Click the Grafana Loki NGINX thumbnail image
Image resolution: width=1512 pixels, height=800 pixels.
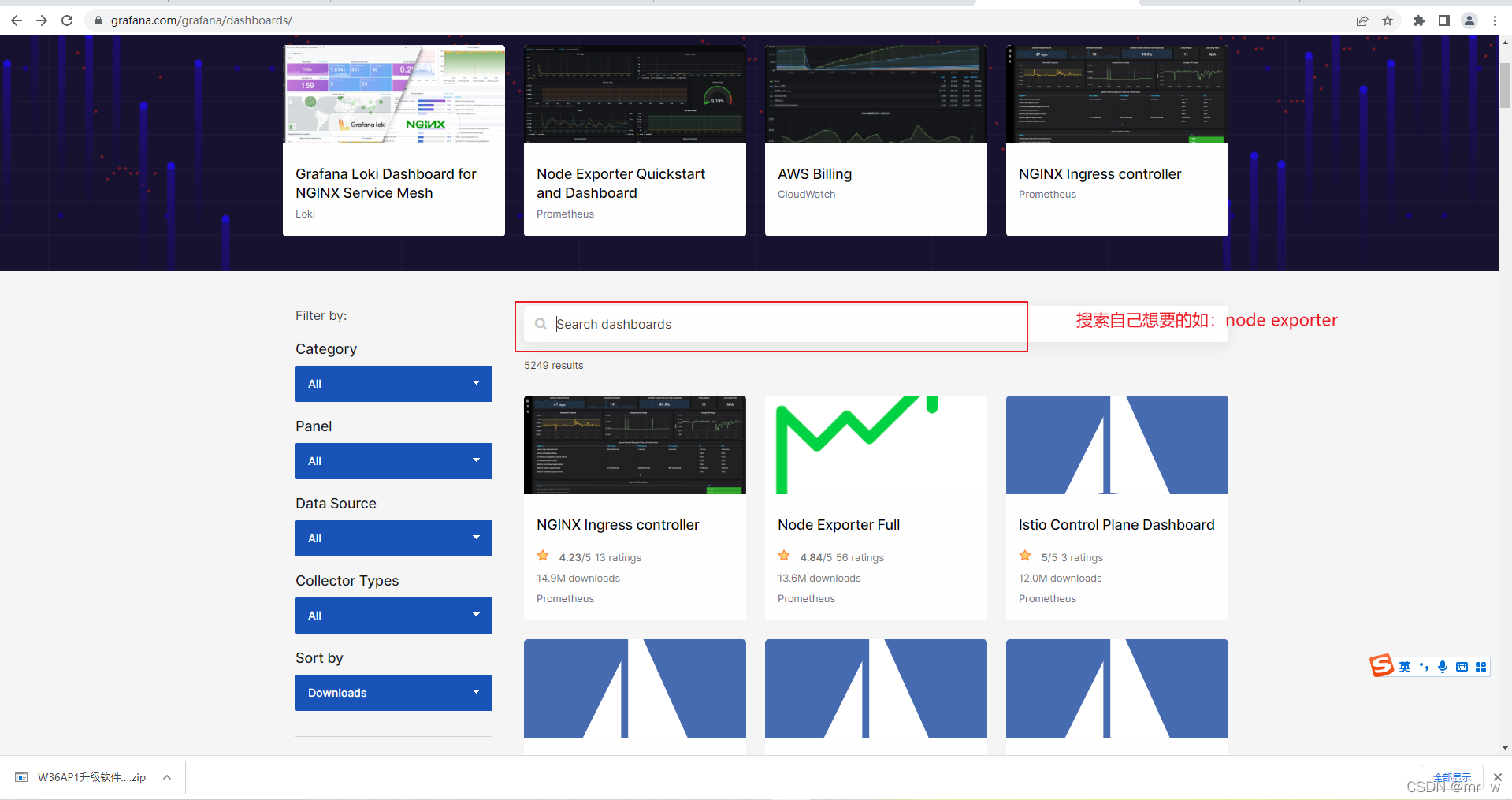click(394, 94)
